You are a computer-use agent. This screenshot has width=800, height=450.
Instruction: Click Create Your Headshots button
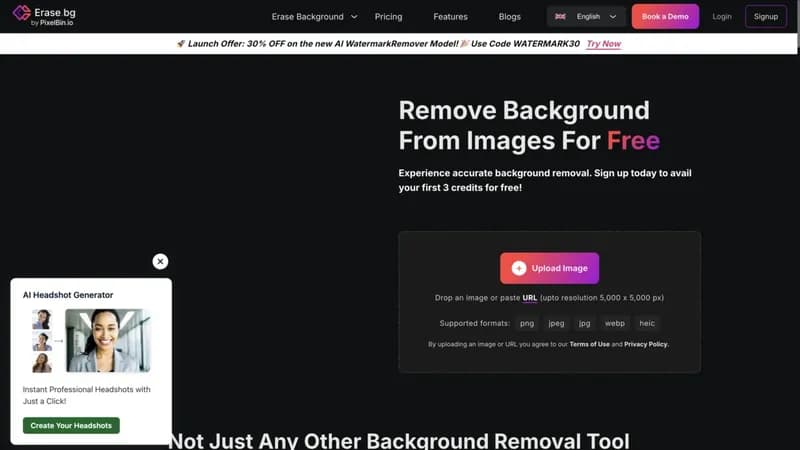[71, 426]
